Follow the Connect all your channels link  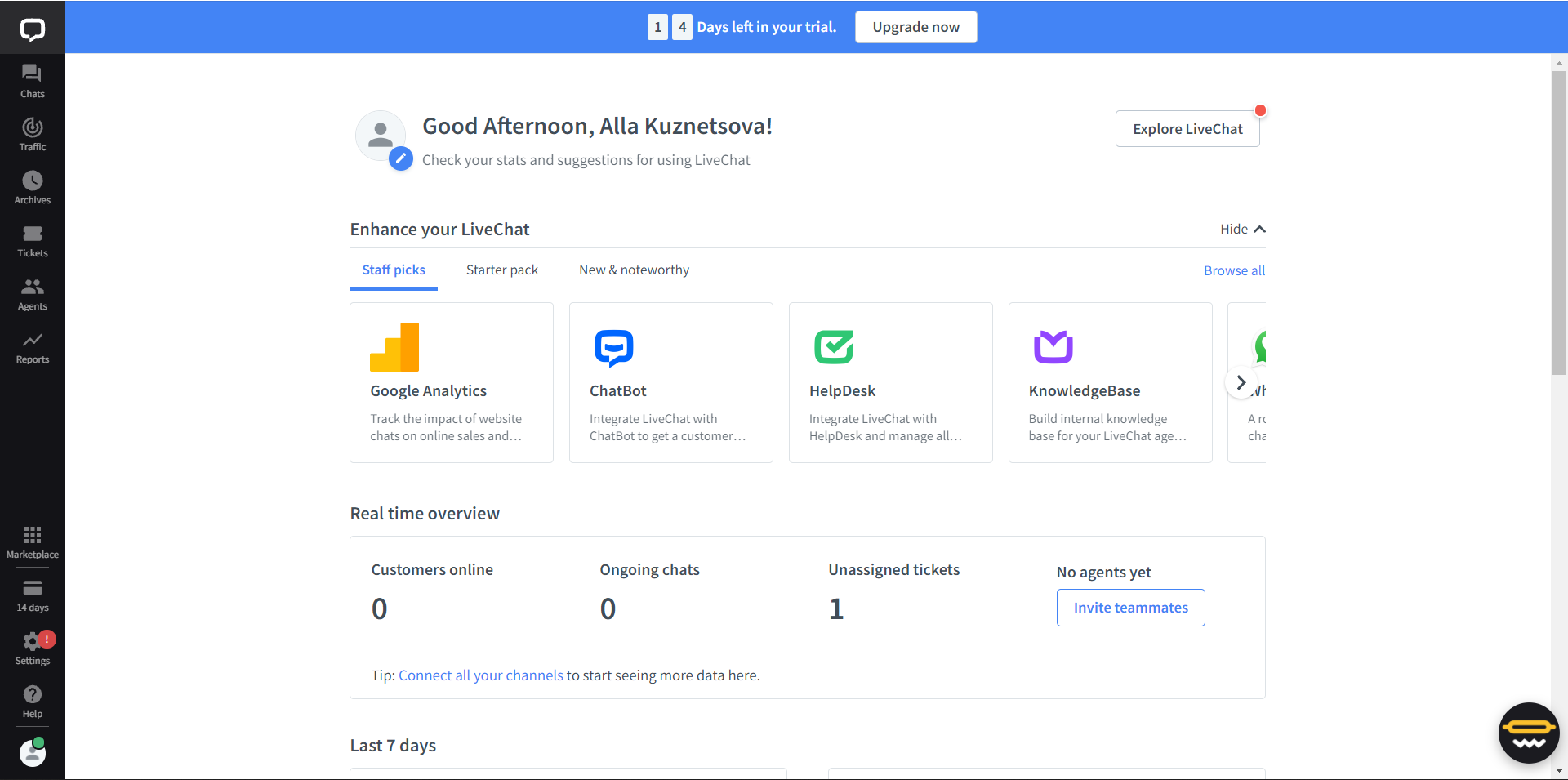pyautogui.click(x=481, y=675)
